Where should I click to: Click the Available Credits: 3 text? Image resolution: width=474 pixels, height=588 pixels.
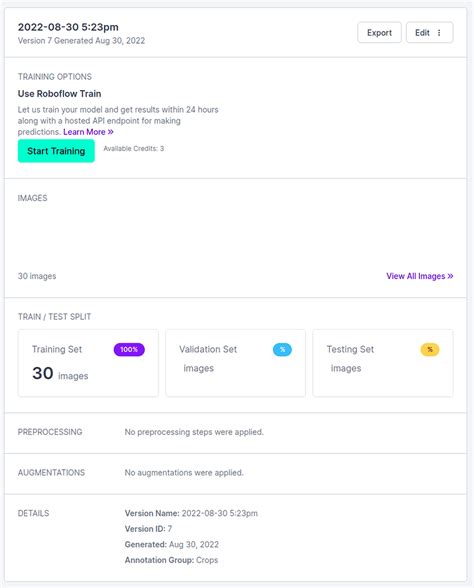tap(134, 148)
